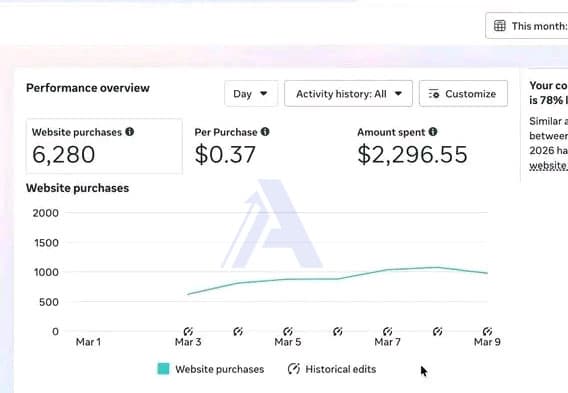
Task: Select the Website purchases metric card
Action: 104,146
